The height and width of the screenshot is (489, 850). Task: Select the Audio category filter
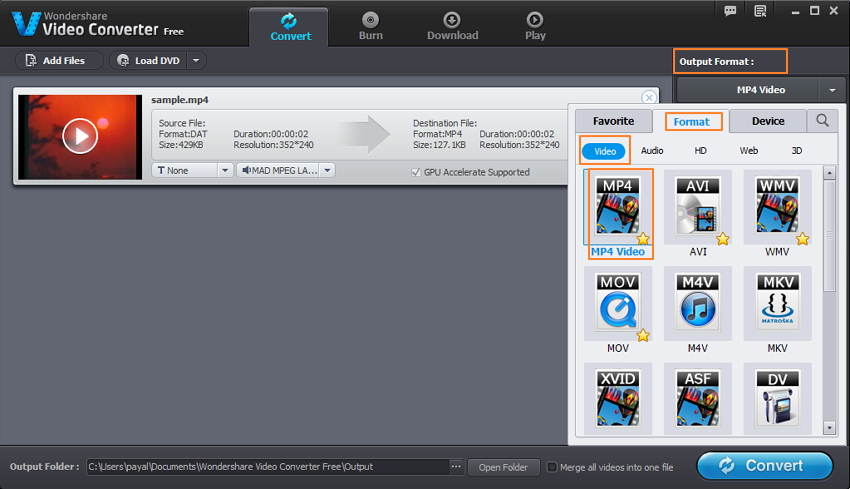pyautogui.click(x=652, y=151)
